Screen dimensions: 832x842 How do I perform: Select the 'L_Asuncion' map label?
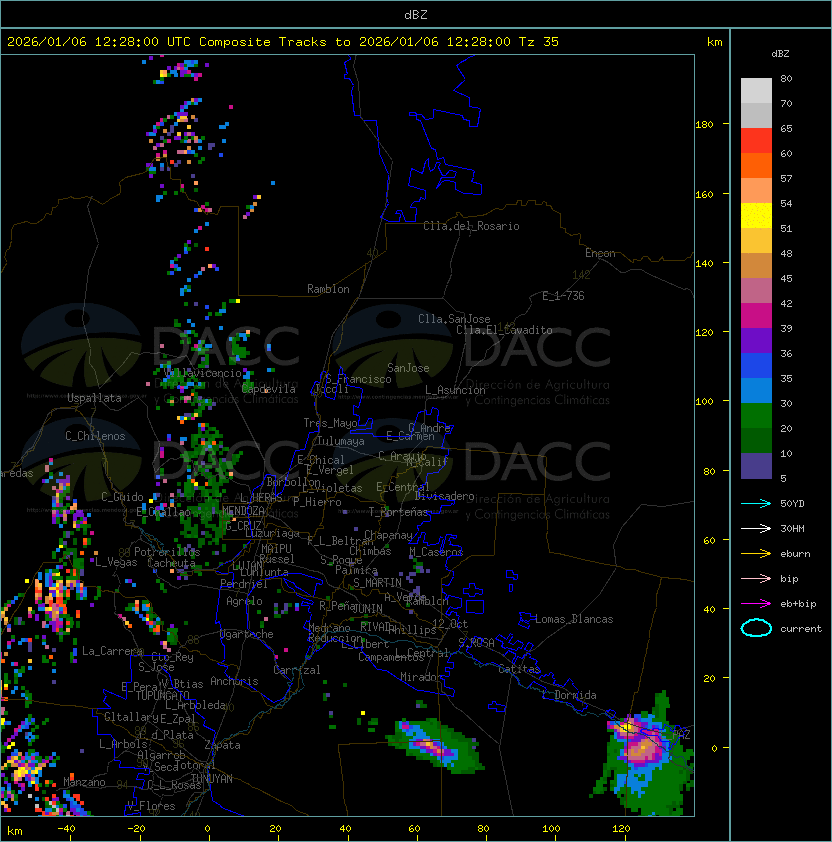(x=455, y=390)
